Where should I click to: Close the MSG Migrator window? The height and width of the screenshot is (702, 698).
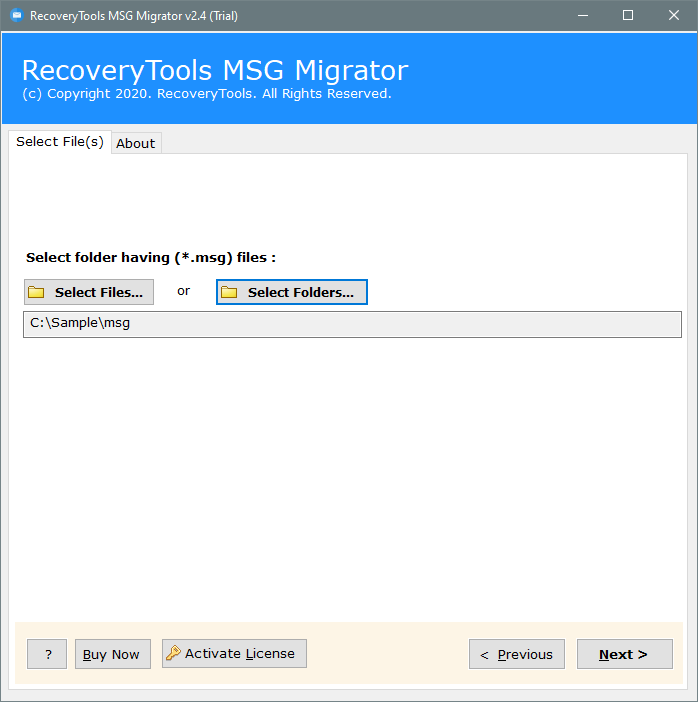[x=673, y=16]
